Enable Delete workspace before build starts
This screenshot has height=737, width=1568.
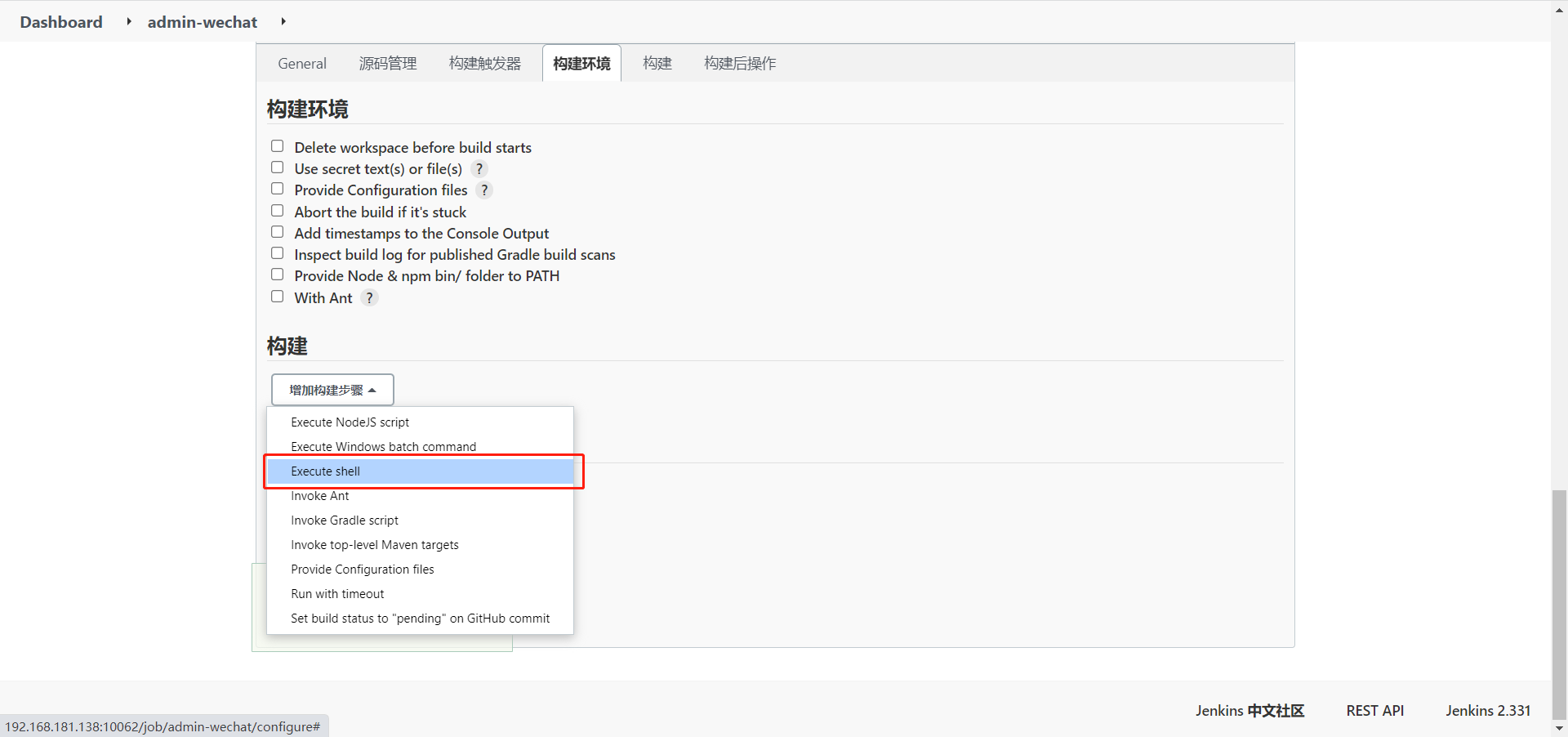pyautogui.click(x=278, y=145)
